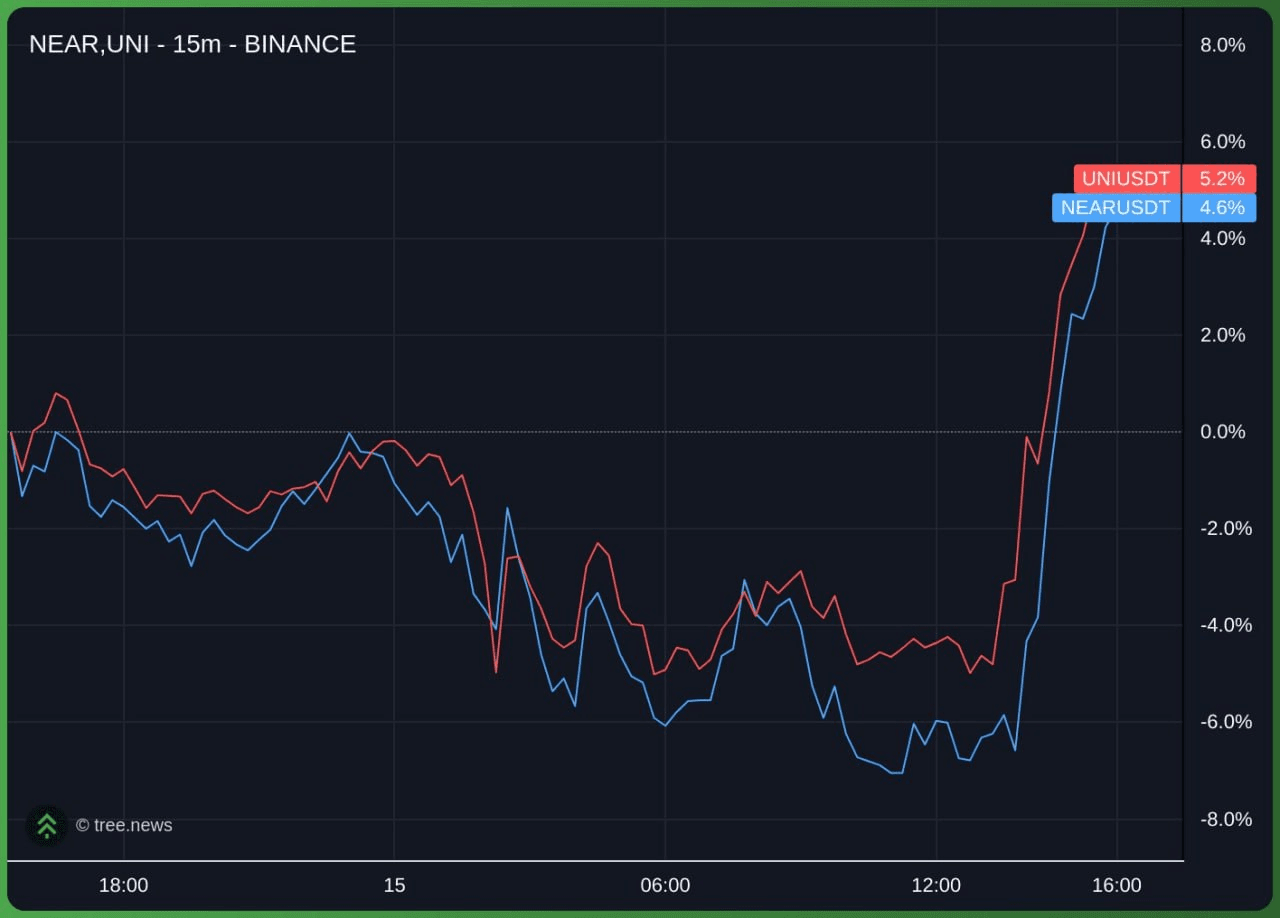Click the 12:00 time axis label
Screen dimensions: 1280x918
click(x=936, y=885)
